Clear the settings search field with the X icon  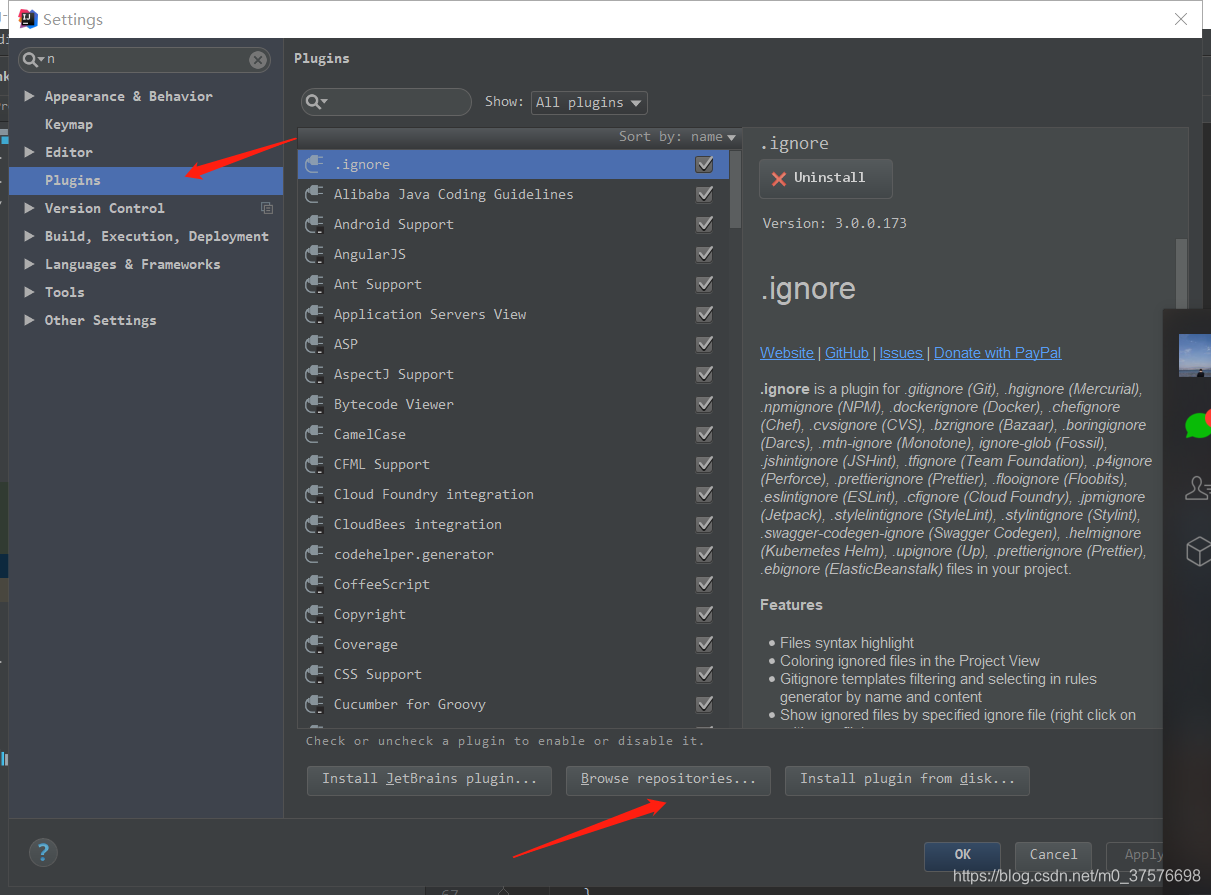(258, 60)
